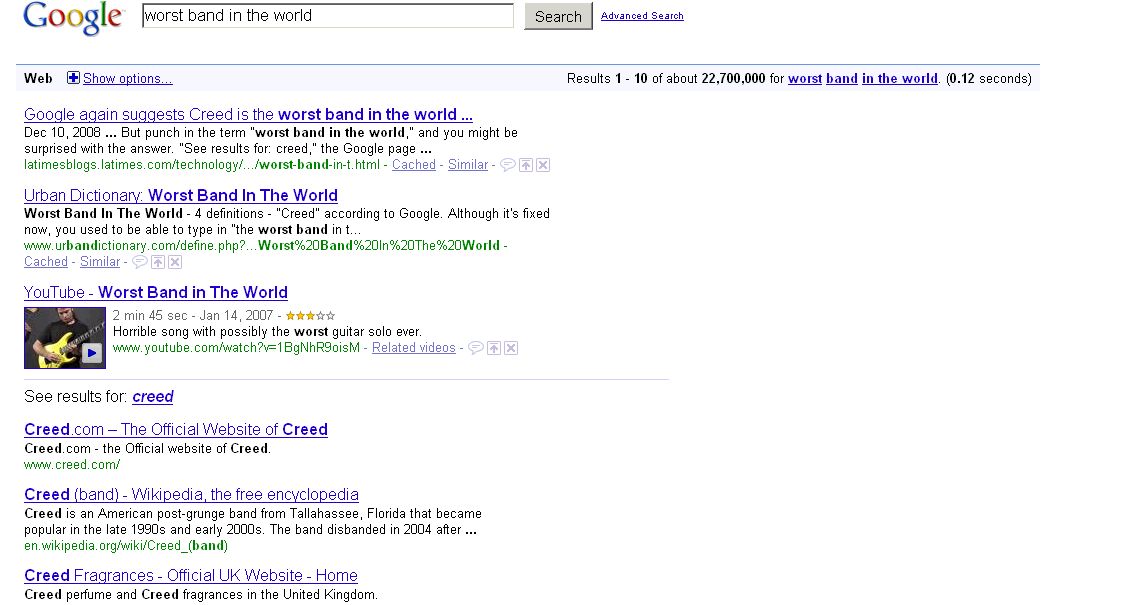Promote the YouTube video result
1127x605 pixels.
point(494,348)
